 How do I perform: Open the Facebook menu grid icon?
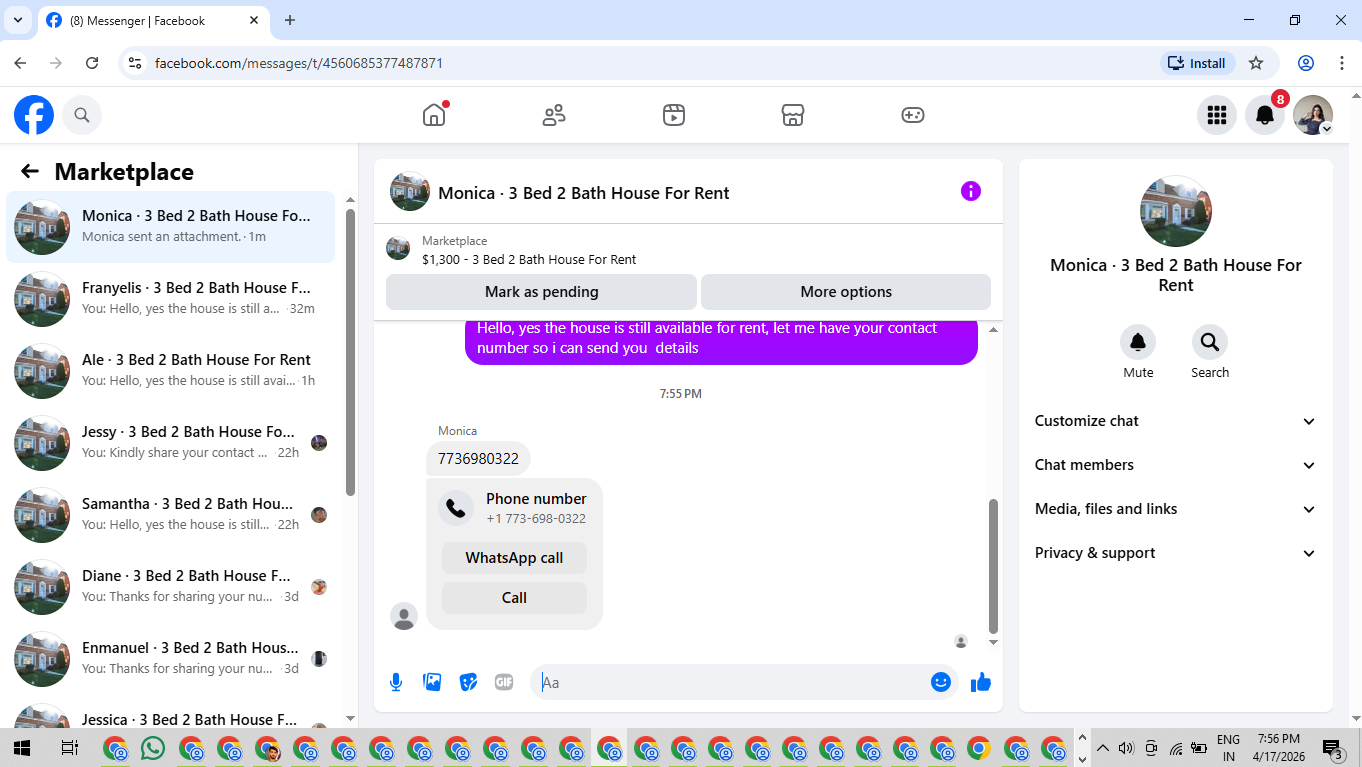(1217, 115)
